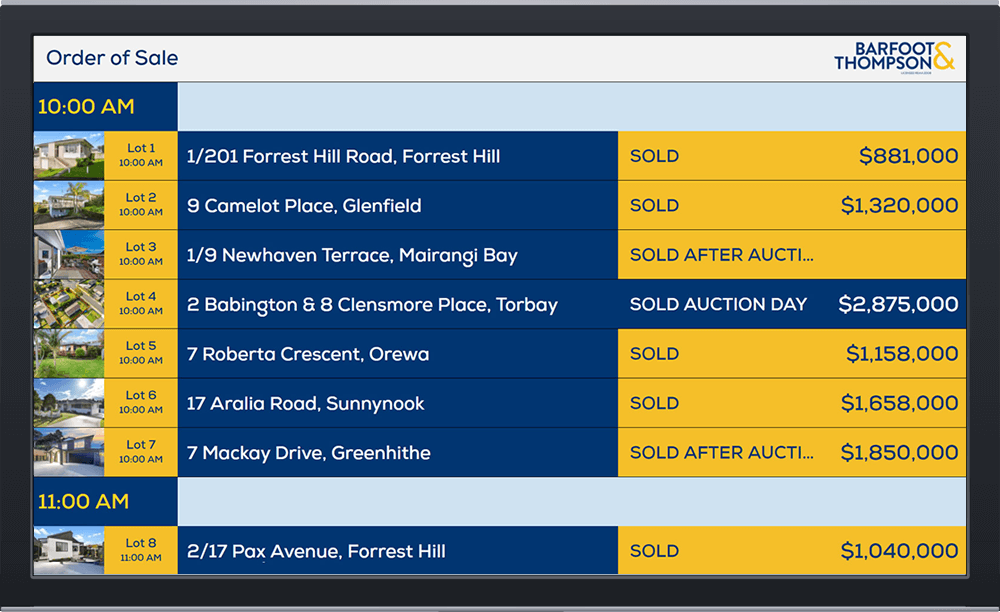Select Lot 4 aerial thumbnail image
This screenshot has height=612, width=1000.
pos(68,304)
